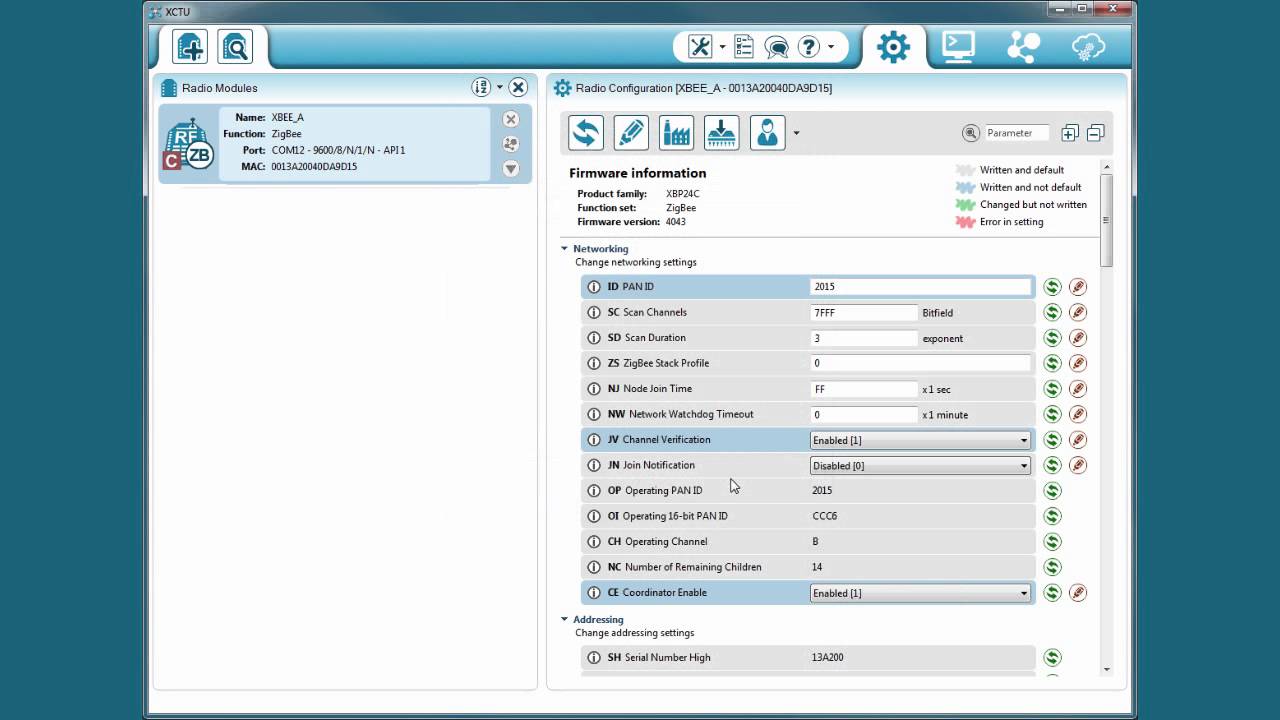
Task: Open dropdown arrow next to sort icon
Action: click(500, 87)
